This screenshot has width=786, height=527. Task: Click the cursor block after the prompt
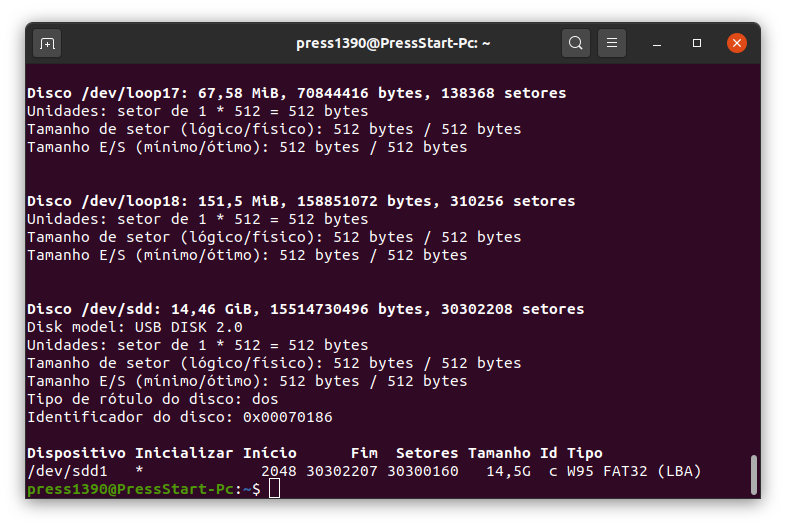tap(275, 489)
